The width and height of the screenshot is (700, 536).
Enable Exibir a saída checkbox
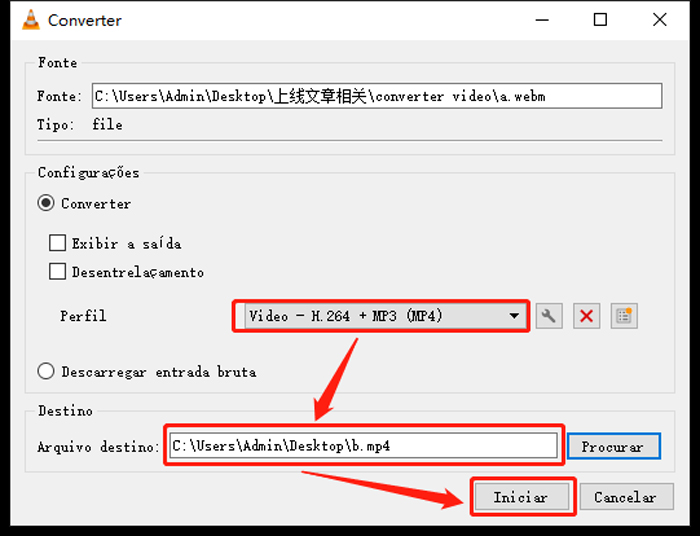(x=58, y=243)
